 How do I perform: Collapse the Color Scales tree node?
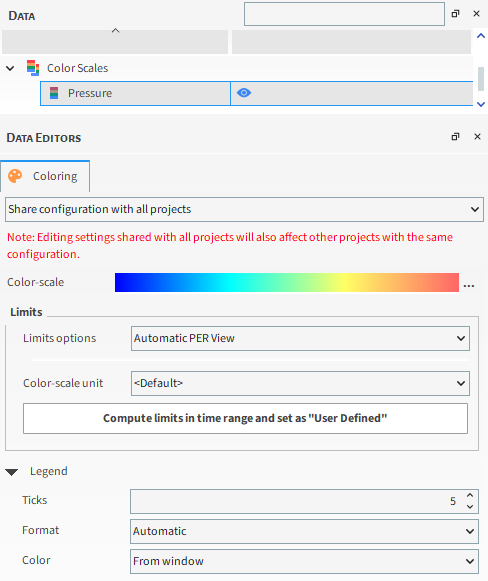tap(10, 68)
